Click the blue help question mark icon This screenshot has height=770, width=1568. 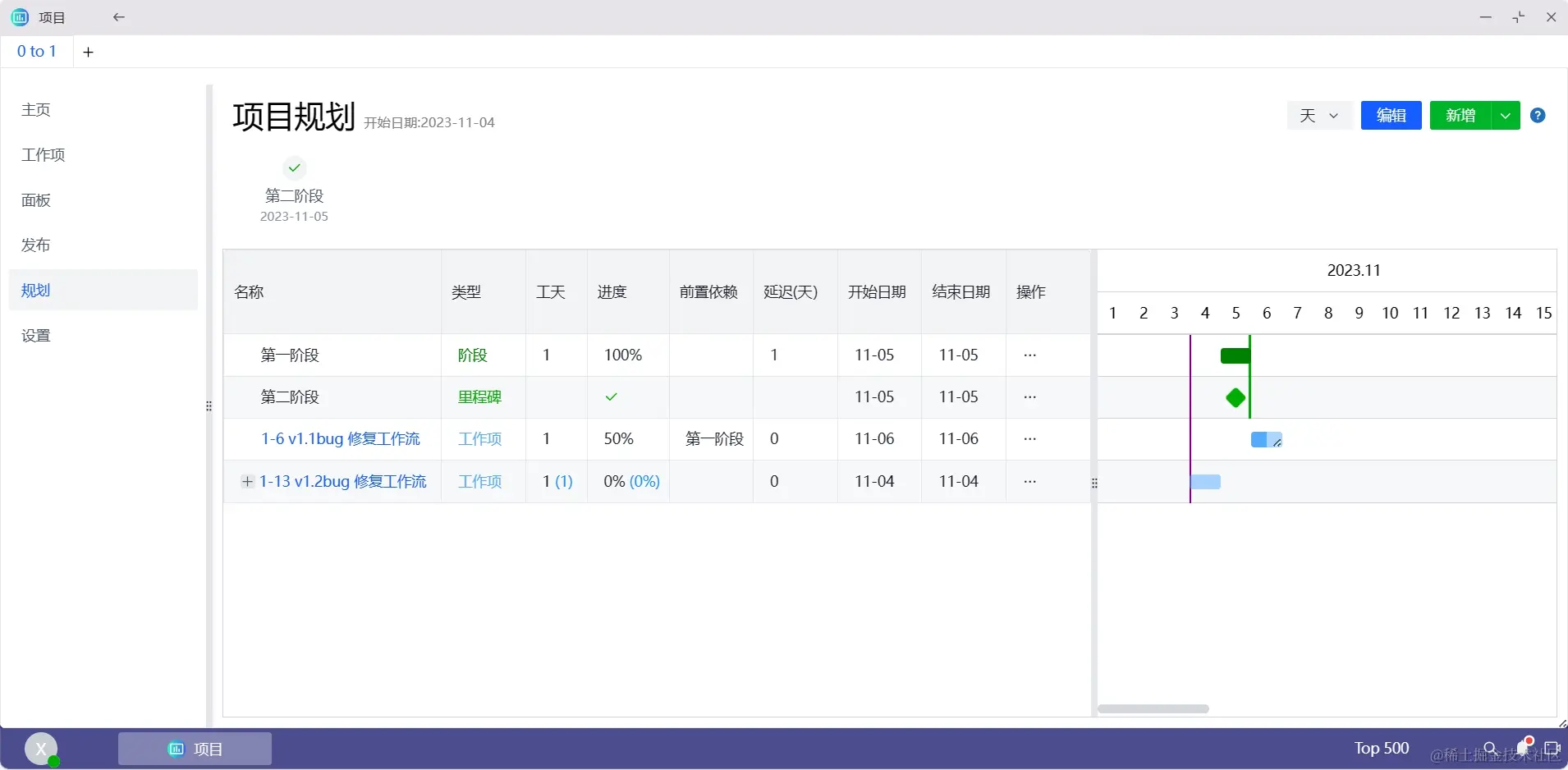pyautogui.click(x=1538, y=116)
